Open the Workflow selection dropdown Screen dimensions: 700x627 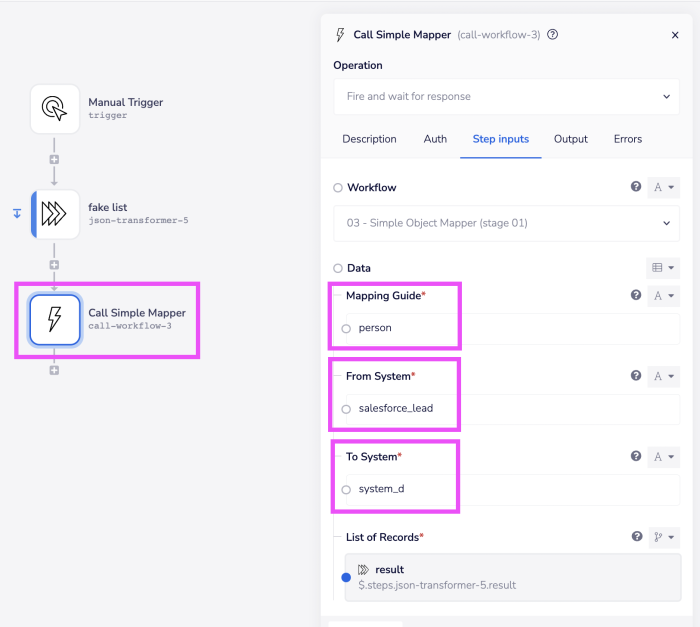coord(505,223)
